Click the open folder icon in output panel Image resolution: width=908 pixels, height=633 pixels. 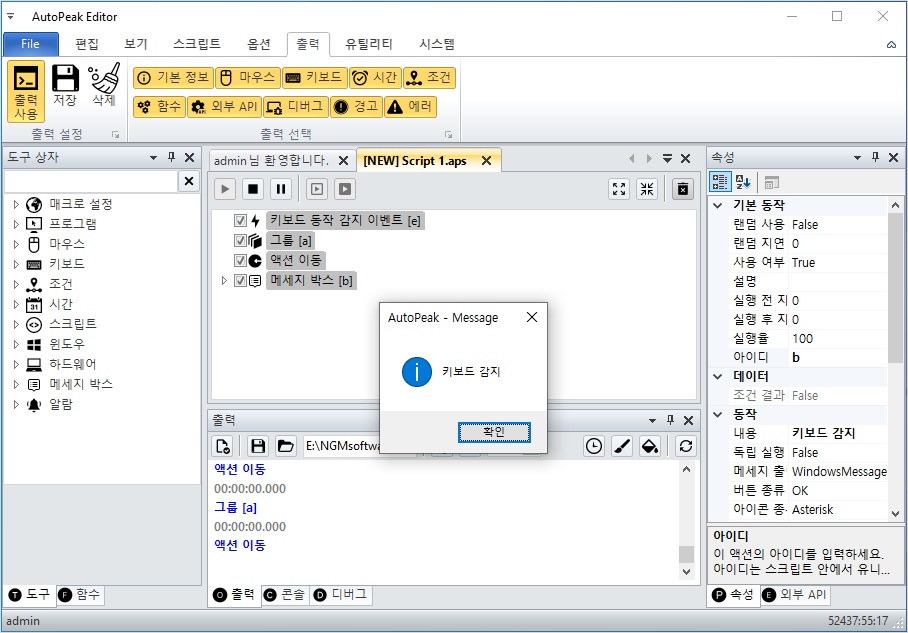pyautogui.click(x=285, y=446)
